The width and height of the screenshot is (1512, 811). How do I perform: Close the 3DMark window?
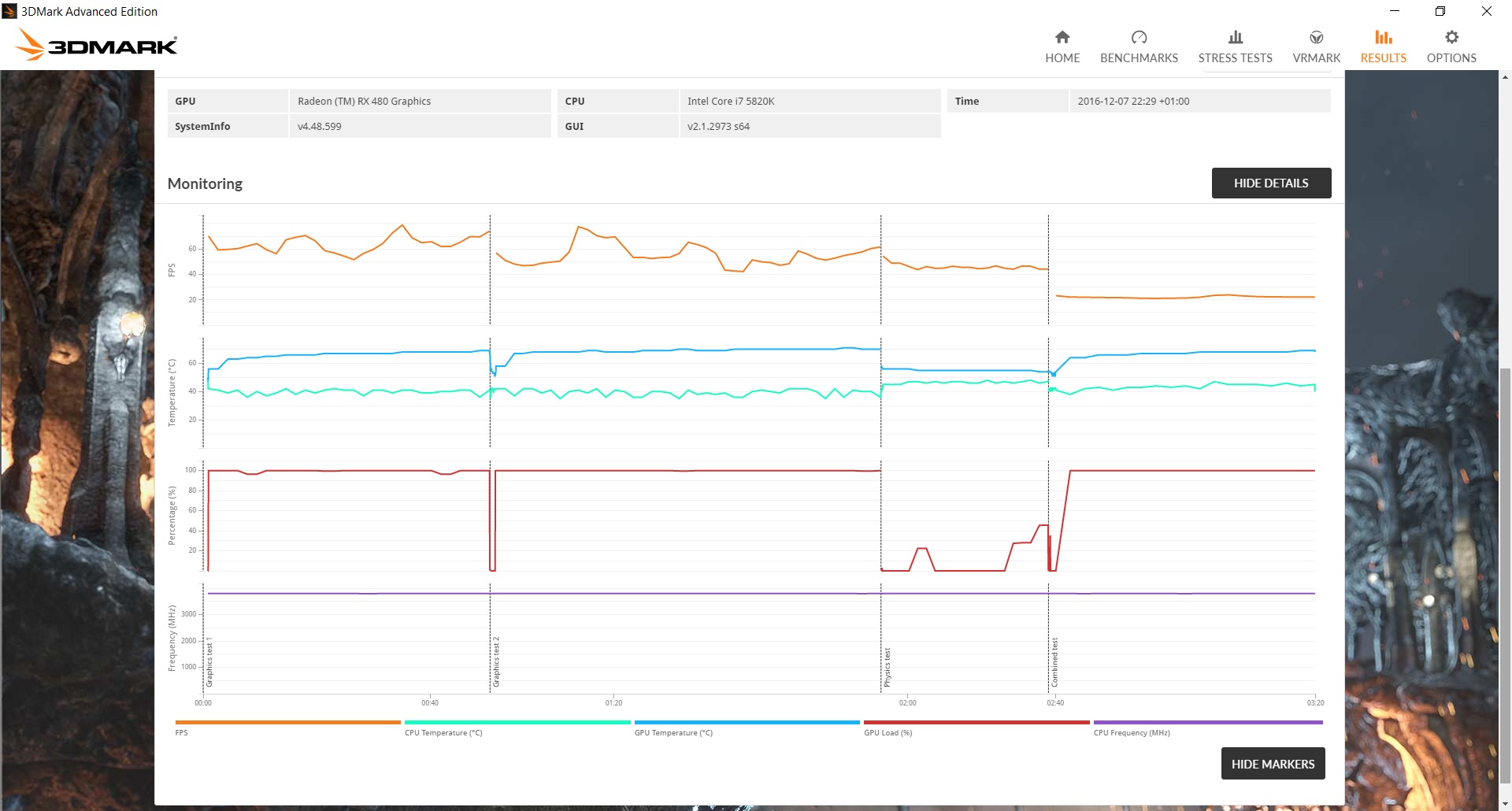[1486, 11]
